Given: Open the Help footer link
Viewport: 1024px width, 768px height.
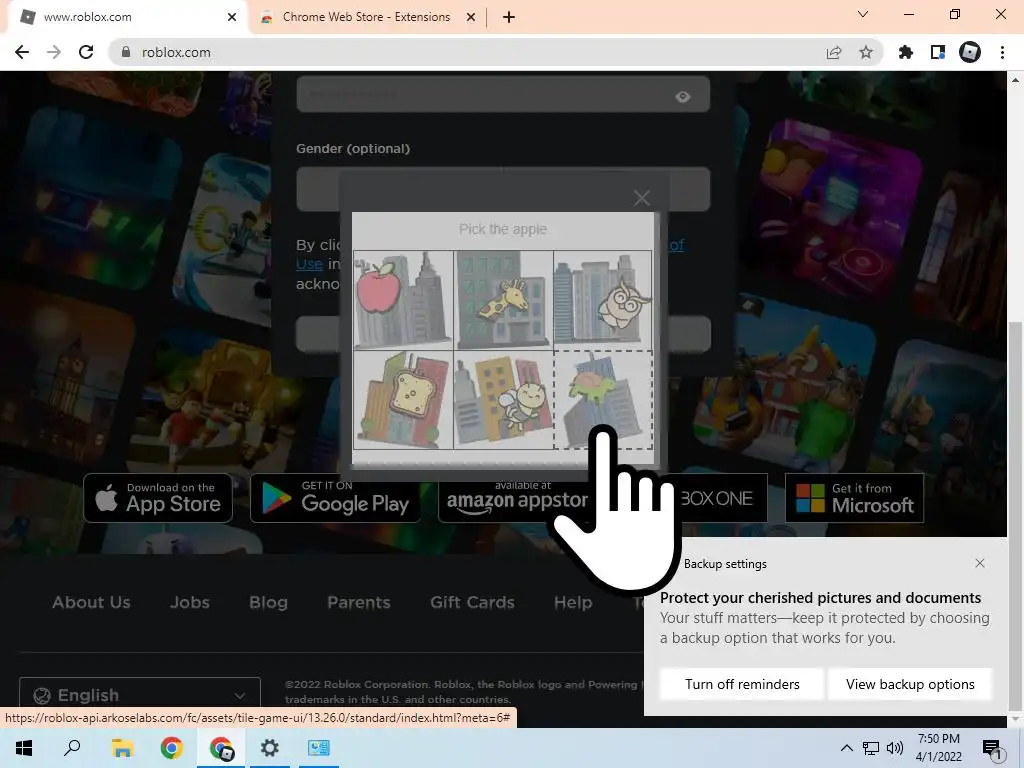Looking at the screenshot, I should pos(573,602).
